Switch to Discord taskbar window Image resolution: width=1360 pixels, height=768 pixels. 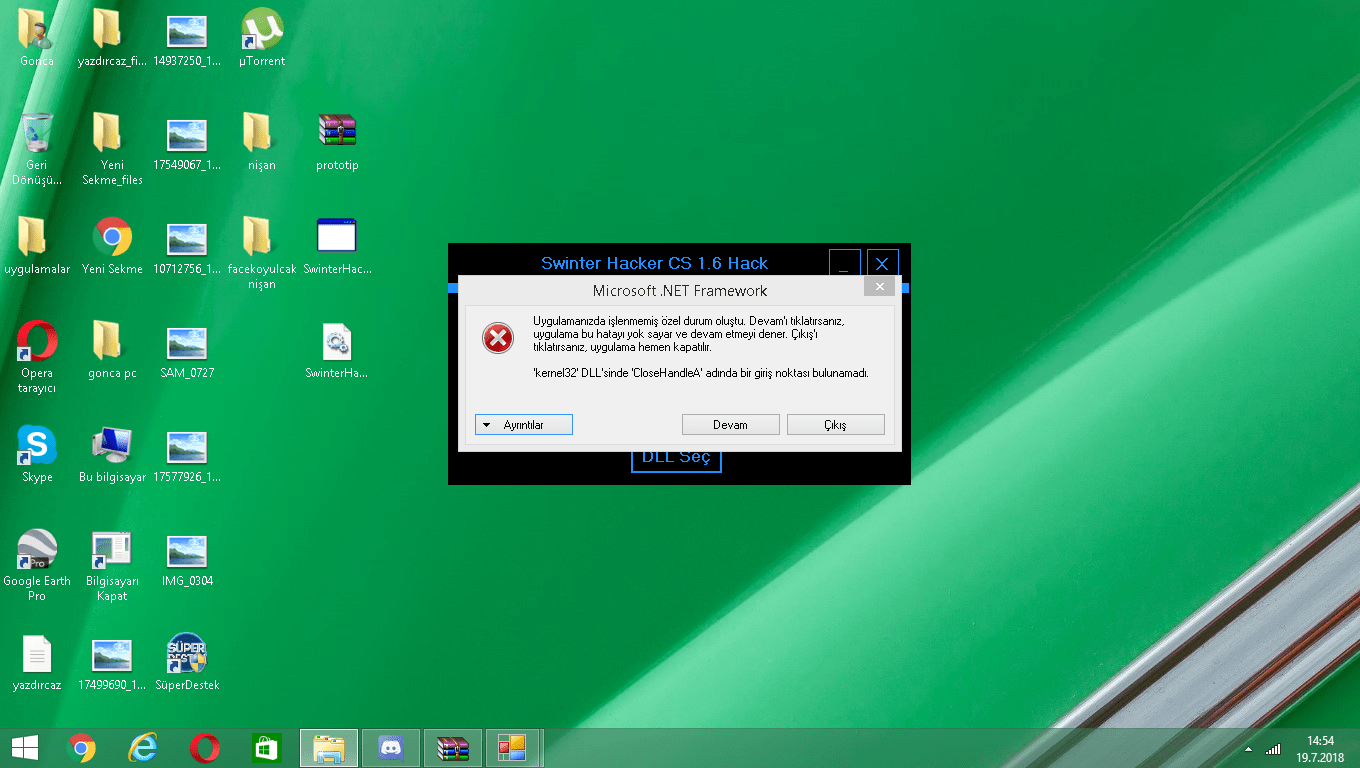point(390,748)
